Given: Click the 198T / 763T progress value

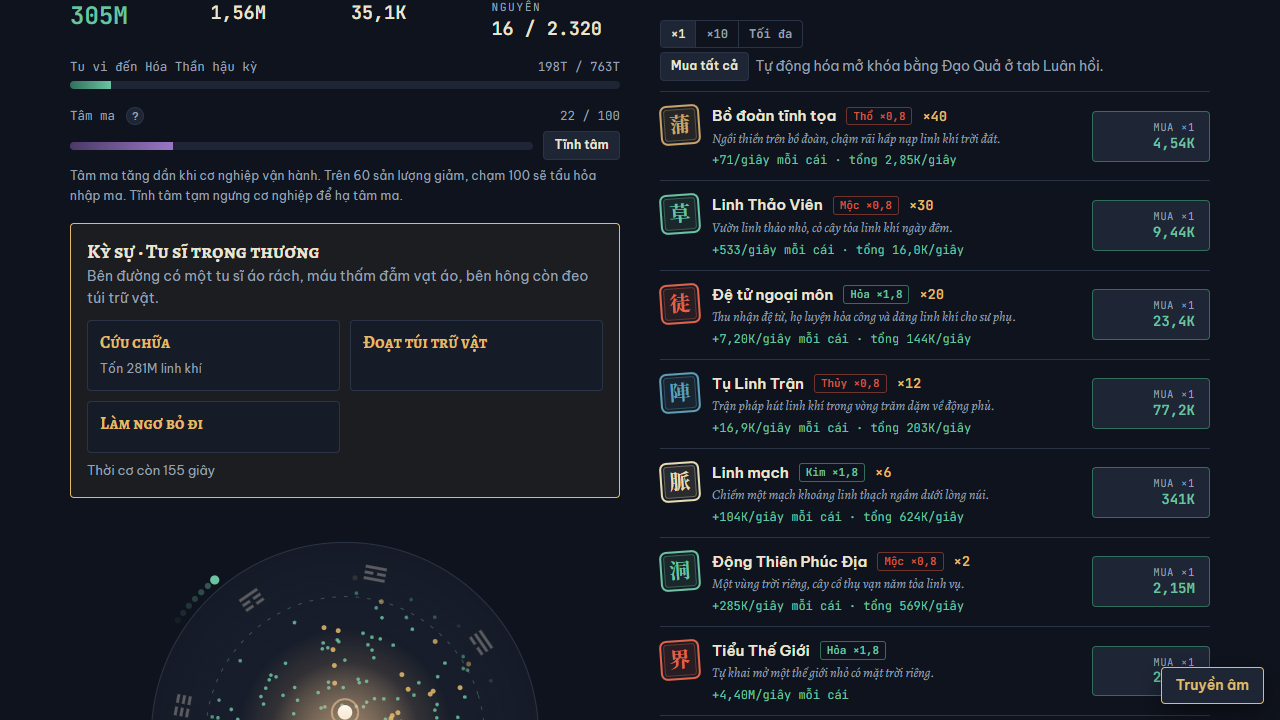Looking at the screenshot, I should [x=579, y=67].
